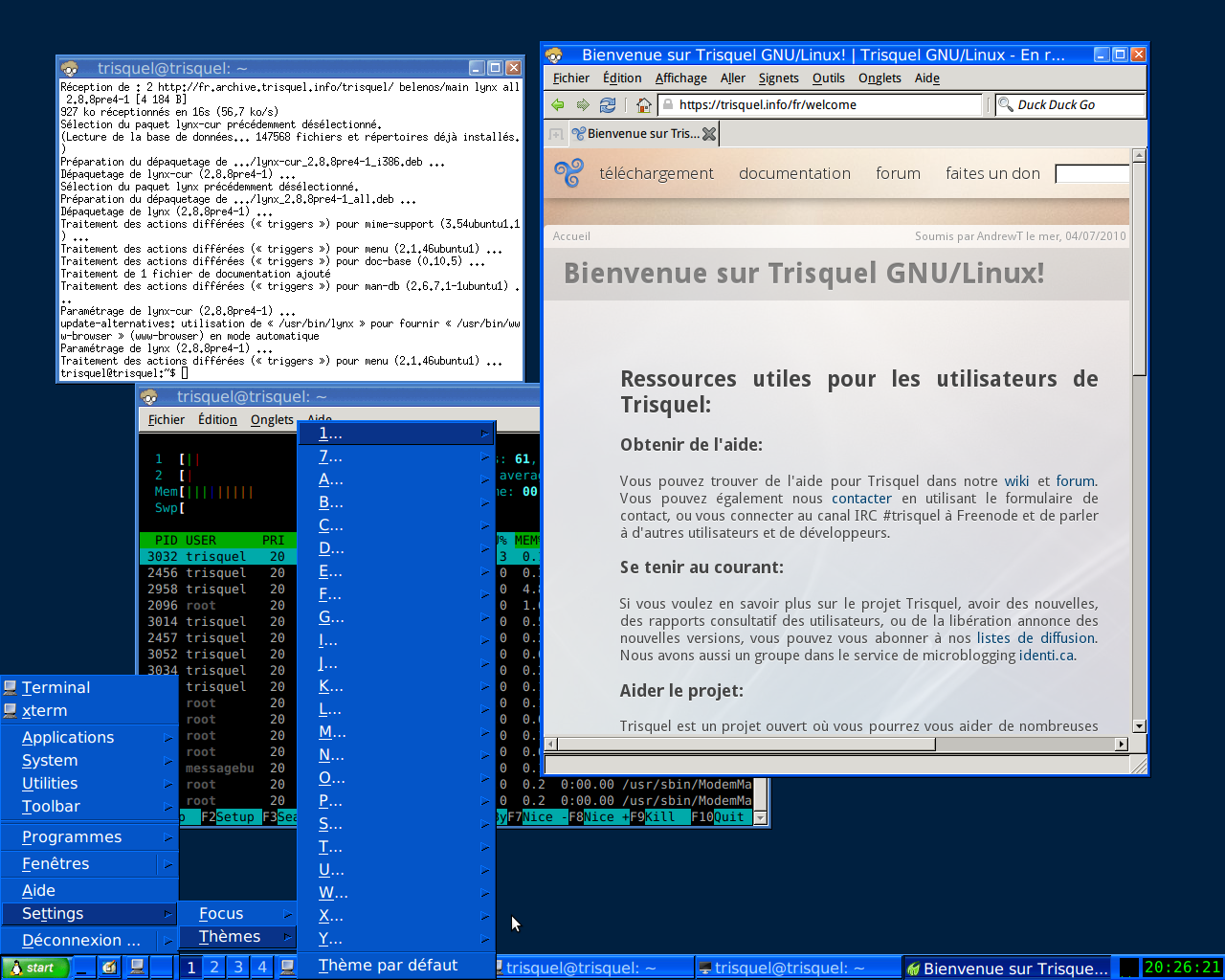Open the 'téléchargement' site navigation link
The width and height of the screenshot is (1225, 980).
point(657,173)
